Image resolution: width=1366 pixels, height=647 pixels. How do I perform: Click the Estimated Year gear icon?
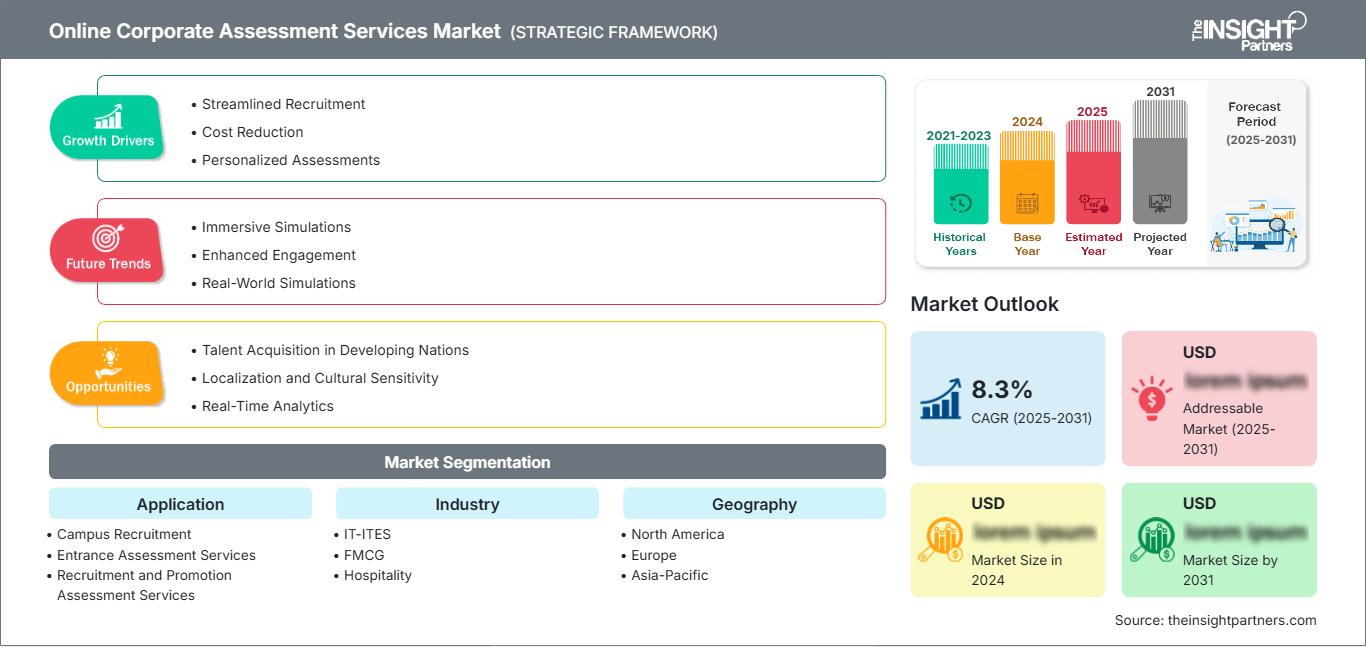(1093, 203)
